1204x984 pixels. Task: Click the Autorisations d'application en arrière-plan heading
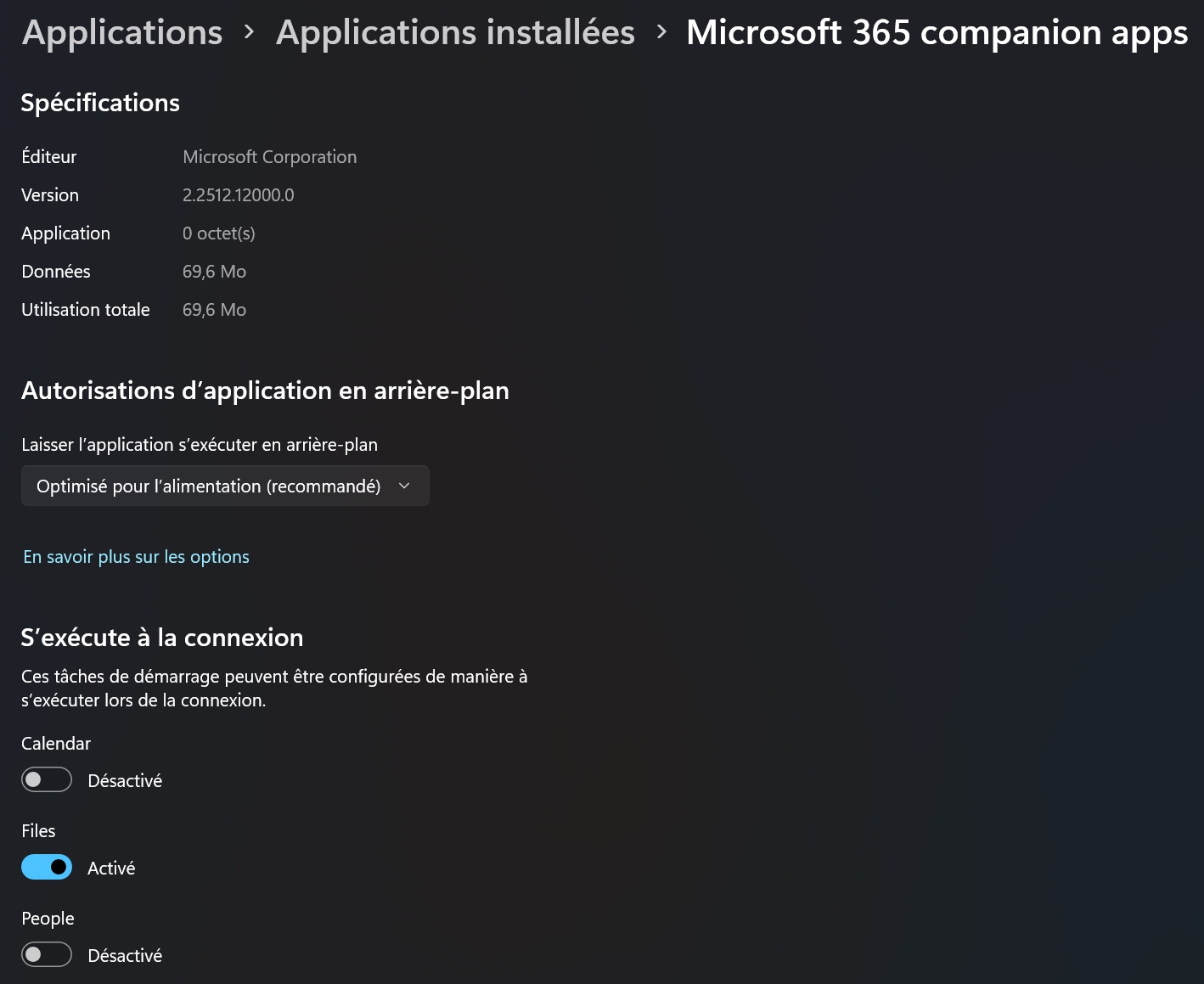click(x=265, y=391)
